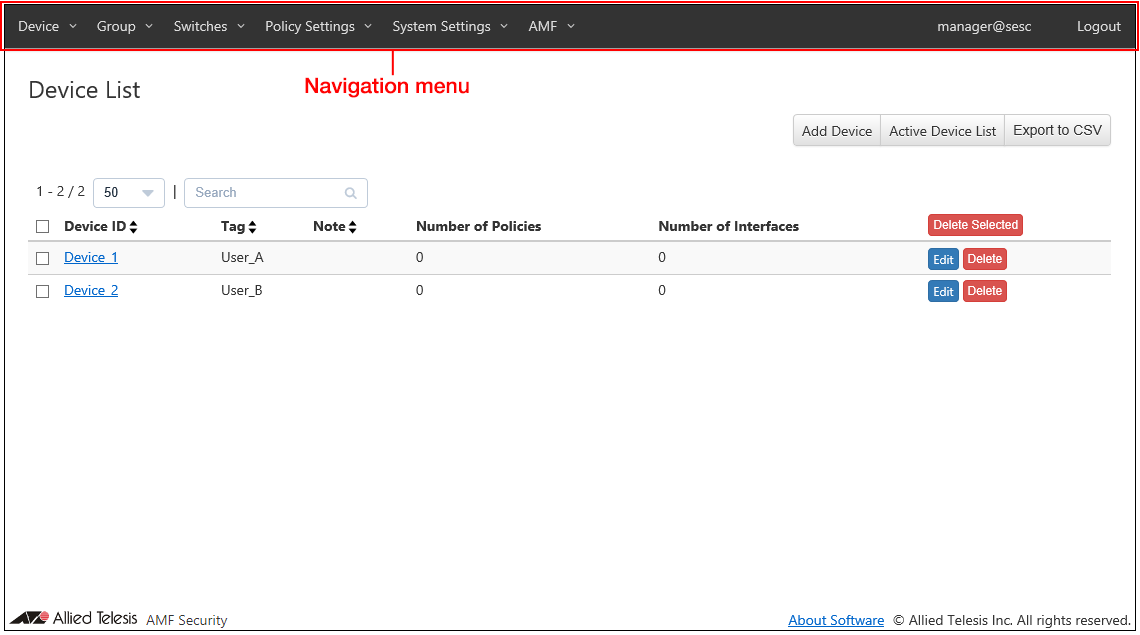Sort list by Note column arrows

click(353, 227)
